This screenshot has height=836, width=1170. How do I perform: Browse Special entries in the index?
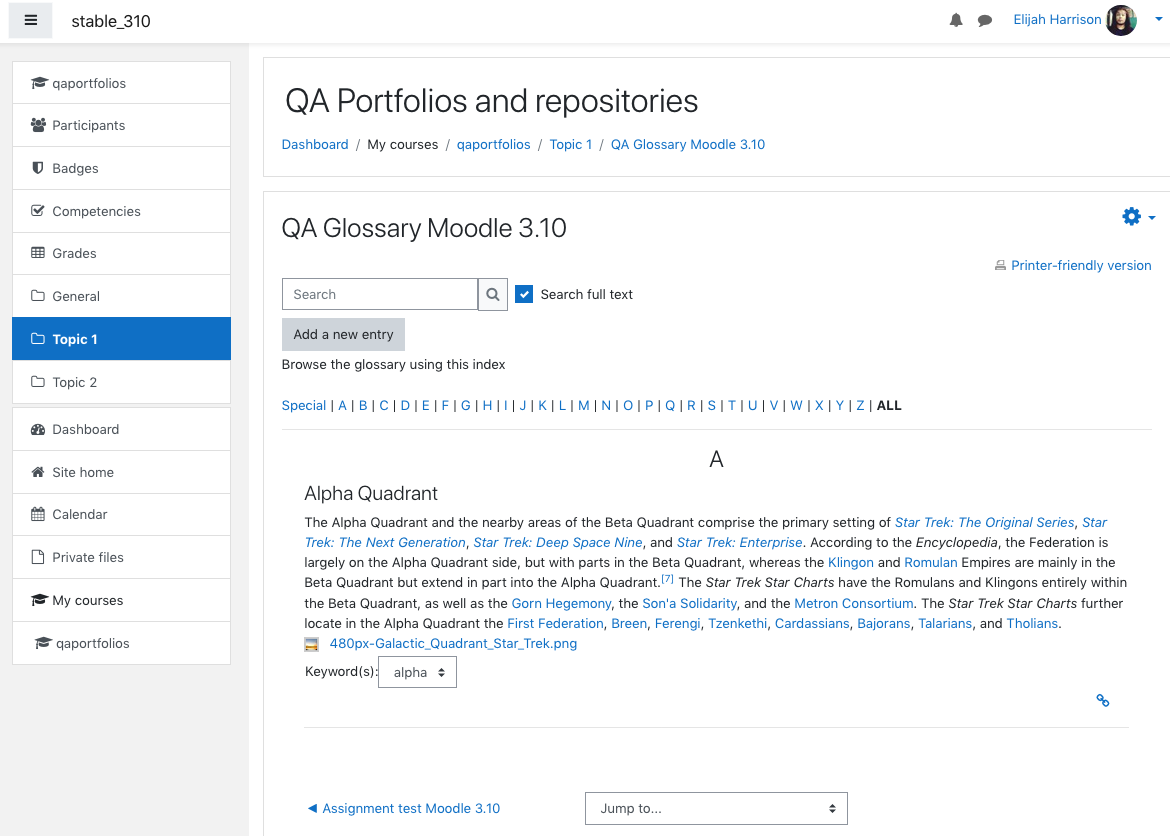pos(304,405)
